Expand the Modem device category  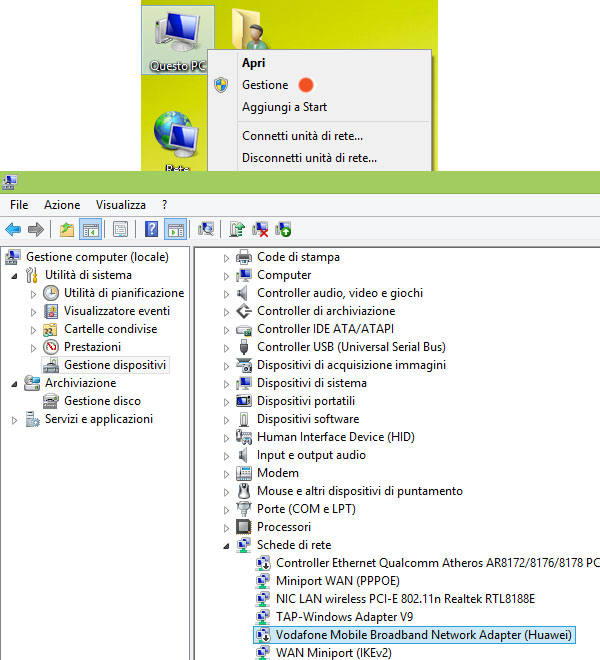tap(226, 473)
